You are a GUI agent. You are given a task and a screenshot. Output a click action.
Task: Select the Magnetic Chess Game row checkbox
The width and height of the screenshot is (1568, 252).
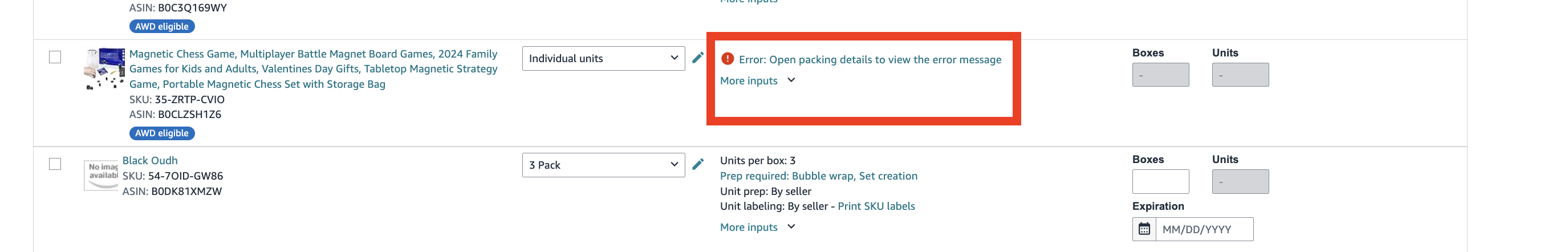pyautogui.click(x=55, y=57)
